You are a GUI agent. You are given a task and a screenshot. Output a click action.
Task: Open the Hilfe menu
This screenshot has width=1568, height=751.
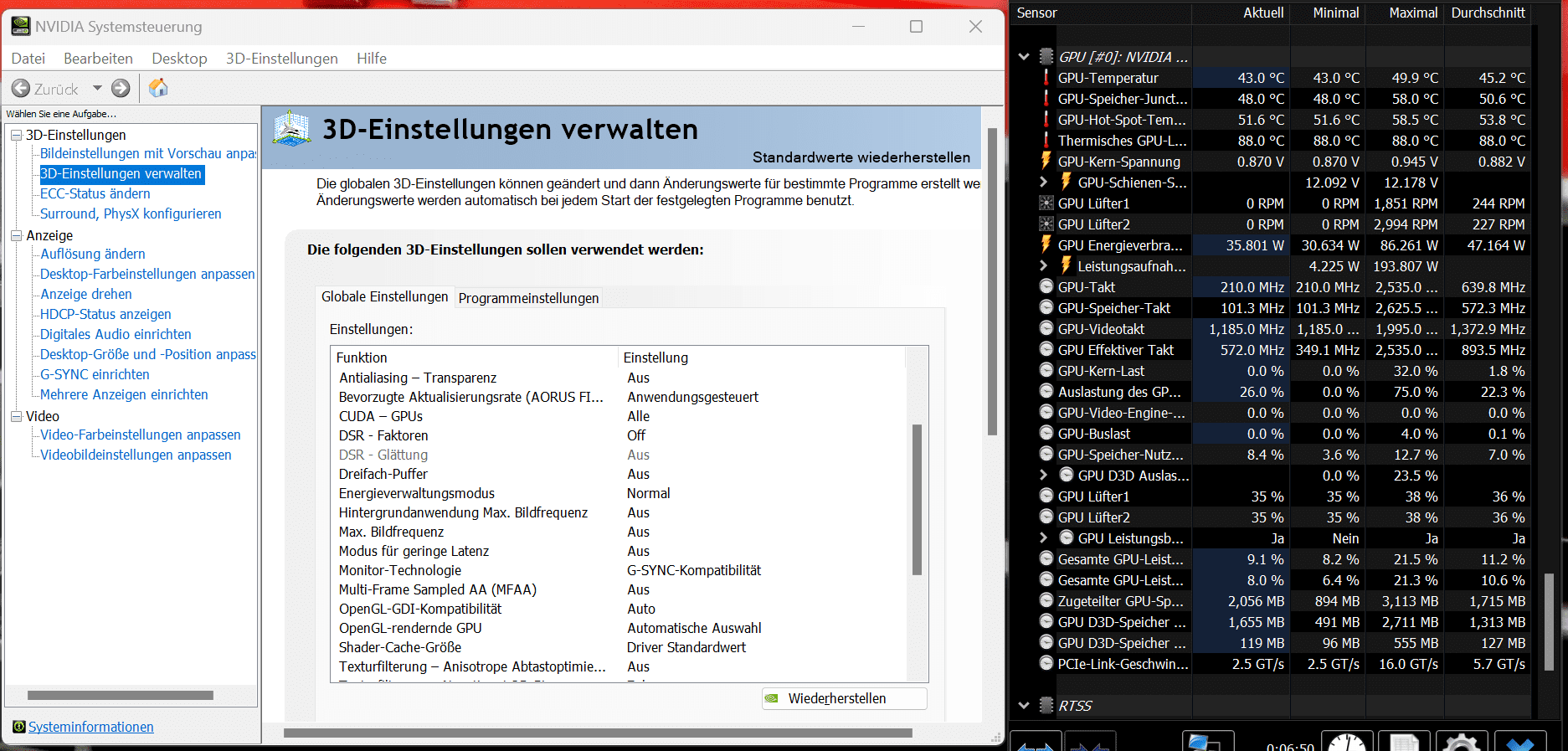coord(372,59)
